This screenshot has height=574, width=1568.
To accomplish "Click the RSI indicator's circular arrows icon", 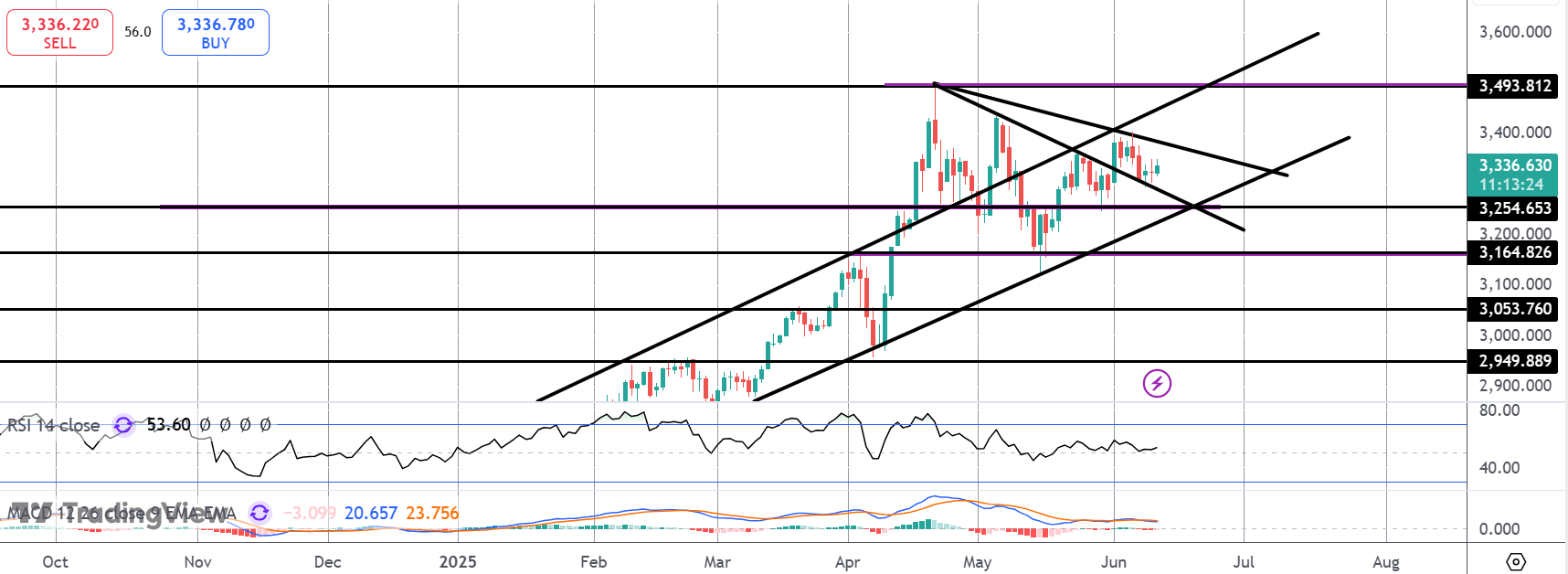I will click(x=123, y=425).
